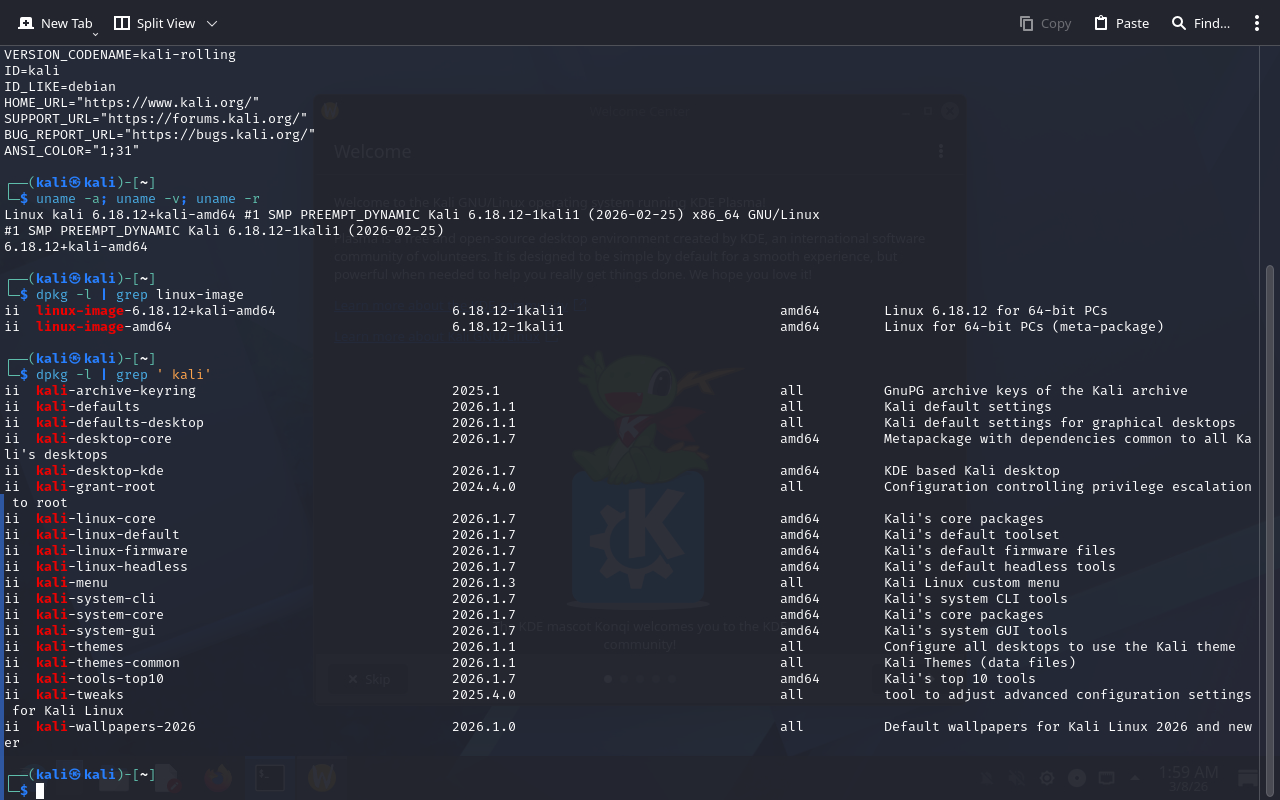Screen dimensions: 1280x800
Task: Click the 'dpkg -l | grep linux-image' command
Action: [x=140, y=295]
